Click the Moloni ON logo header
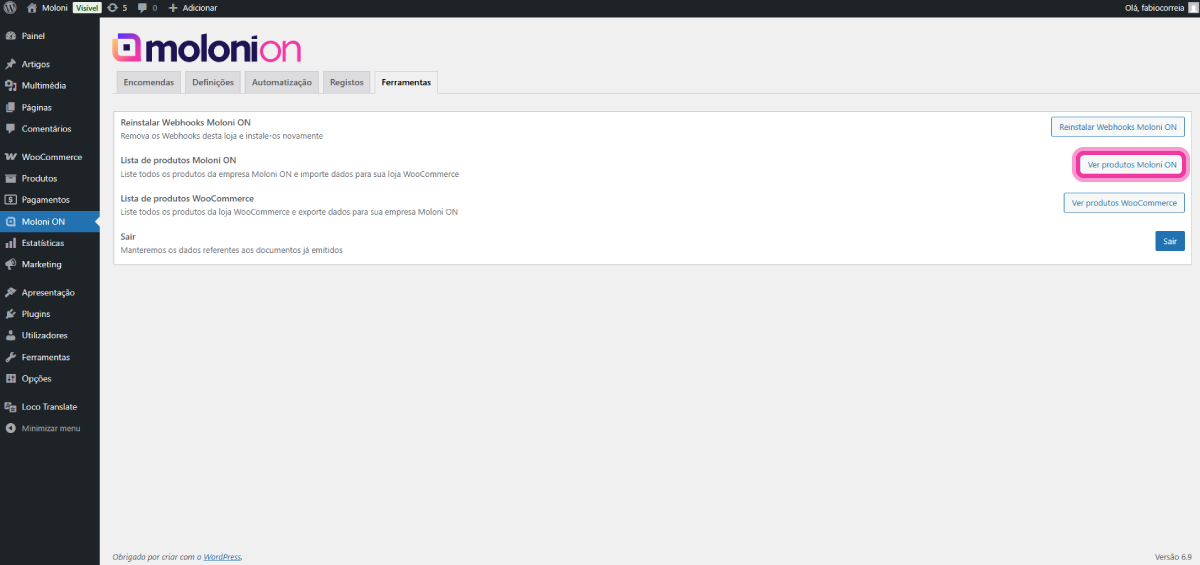Screen dimensions: 1200x565 click(x=207, y=48)
